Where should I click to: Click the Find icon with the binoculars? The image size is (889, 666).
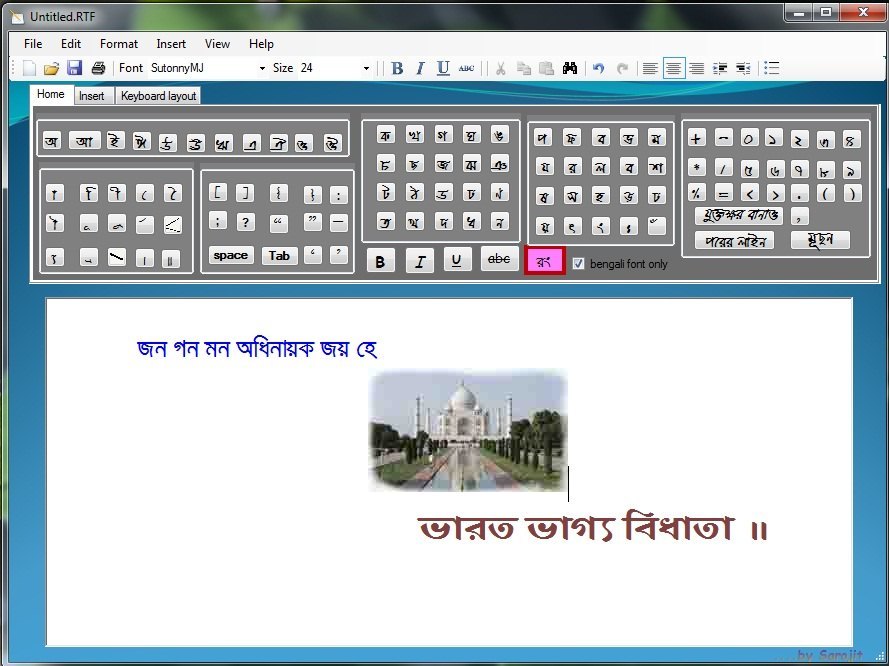click(569, 68)
